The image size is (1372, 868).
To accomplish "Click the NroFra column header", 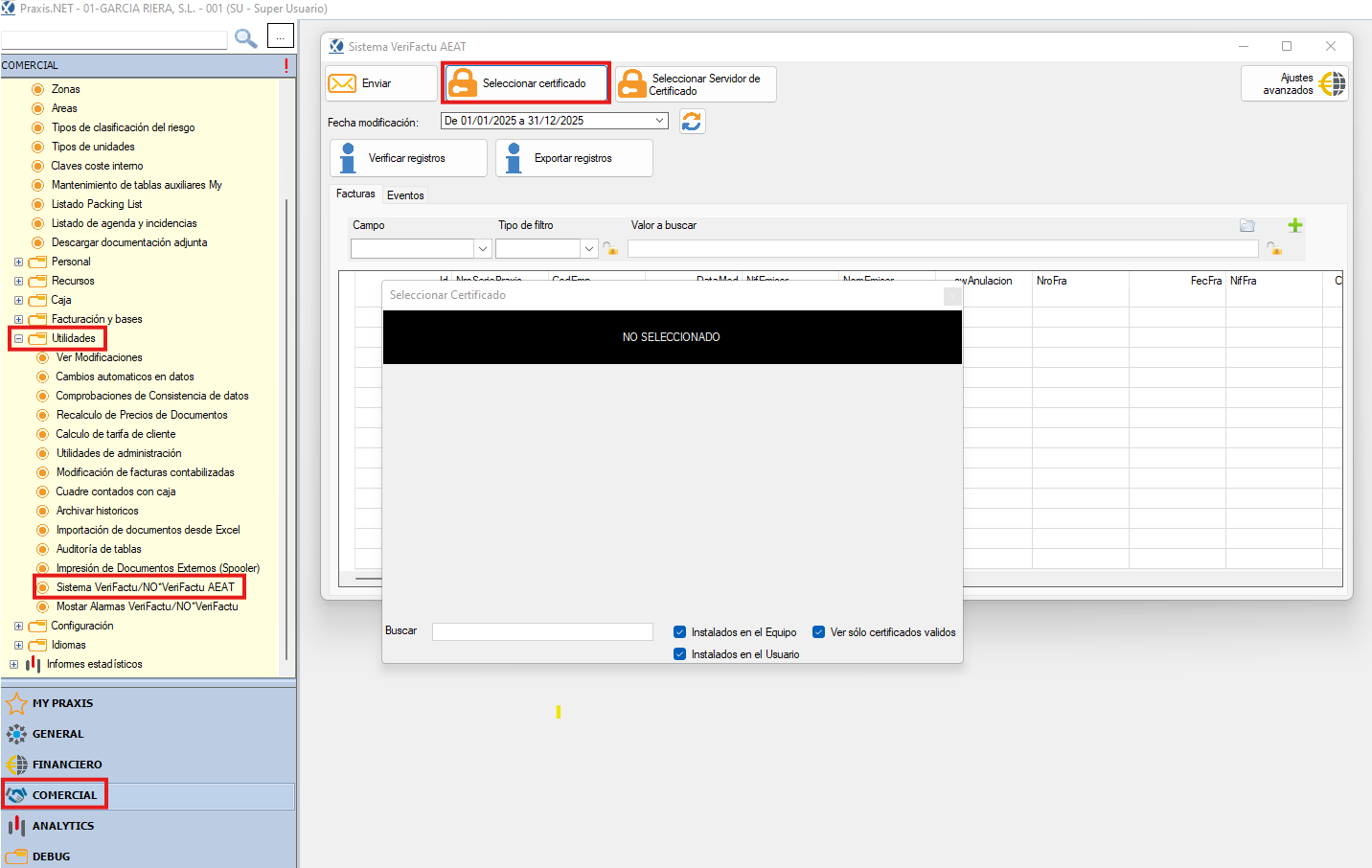I will (x=1080, y=281).
